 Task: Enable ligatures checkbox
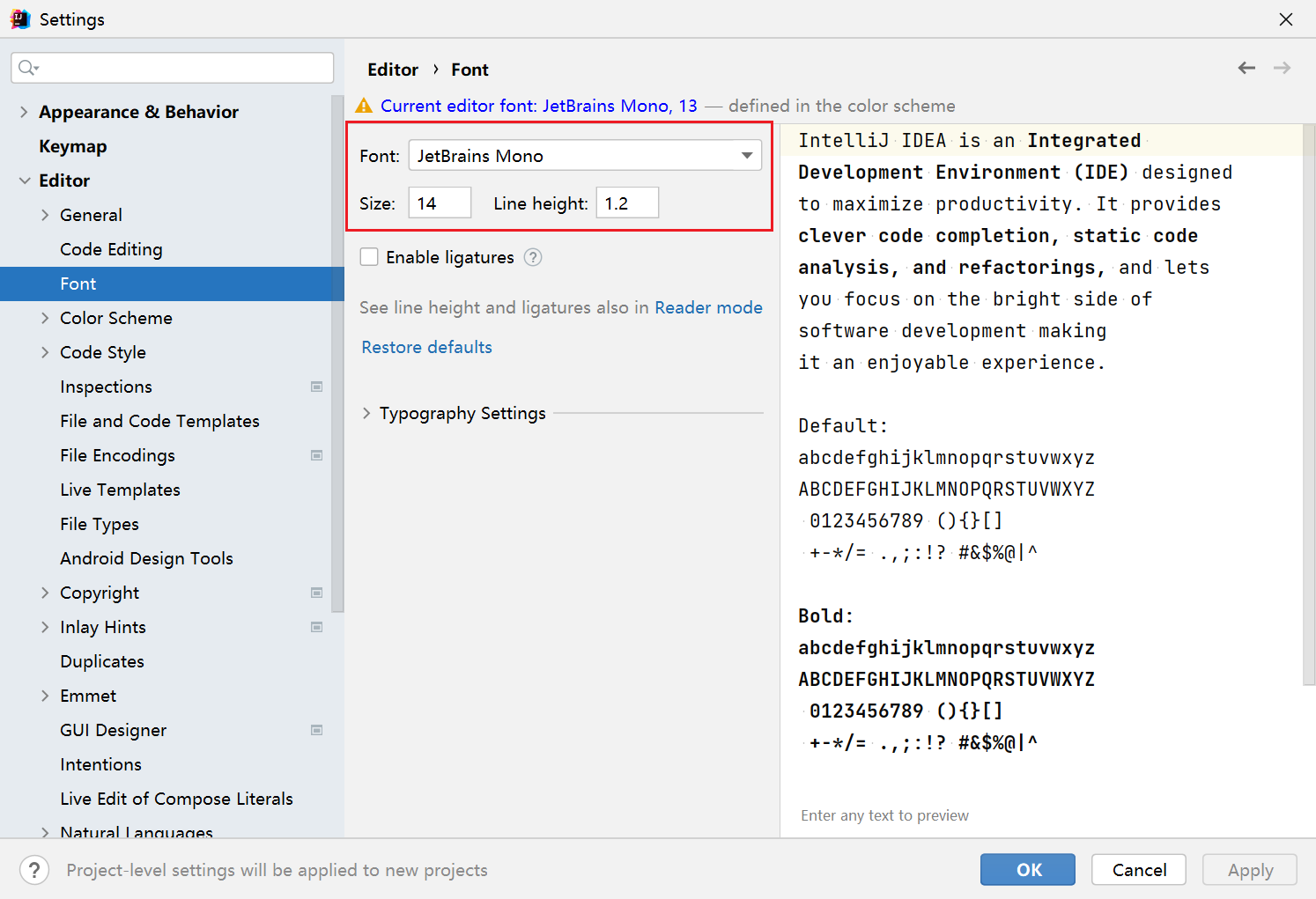point(369,257)
